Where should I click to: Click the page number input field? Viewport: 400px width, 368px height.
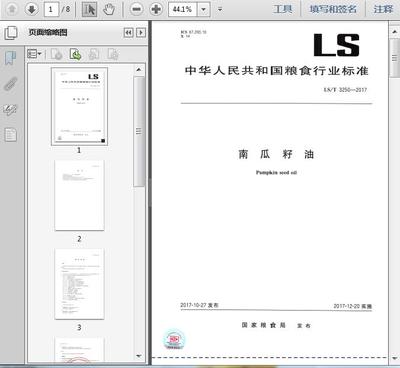tap(51, 9)
